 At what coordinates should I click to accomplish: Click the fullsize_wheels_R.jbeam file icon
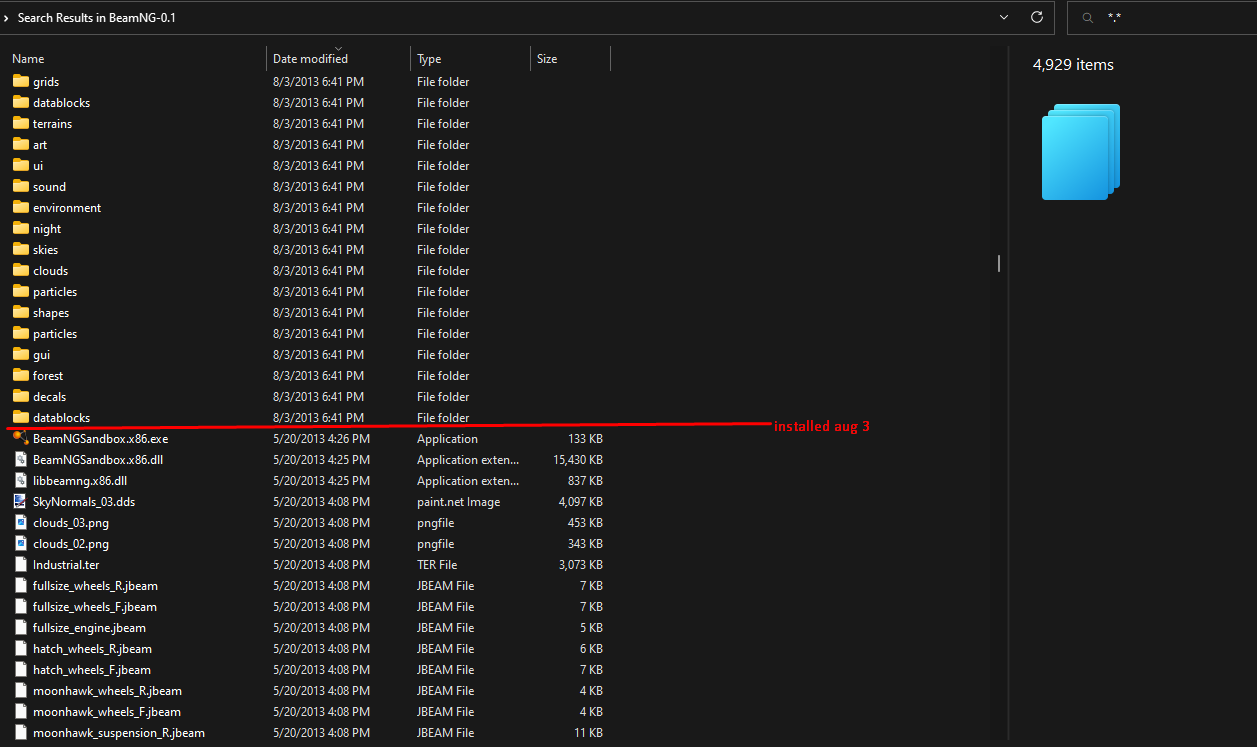(x=21, y=585)
